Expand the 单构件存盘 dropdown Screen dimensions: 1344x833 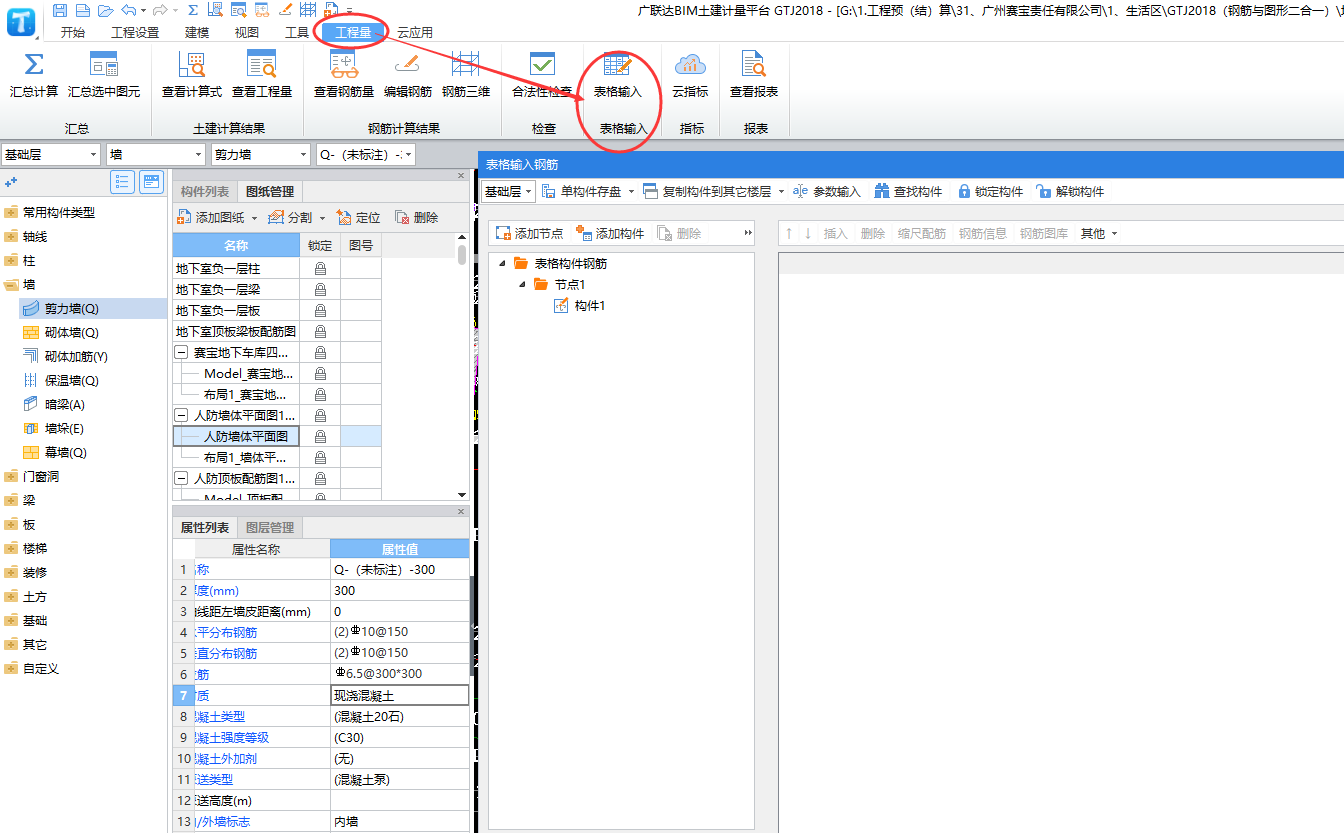[631, 191]
